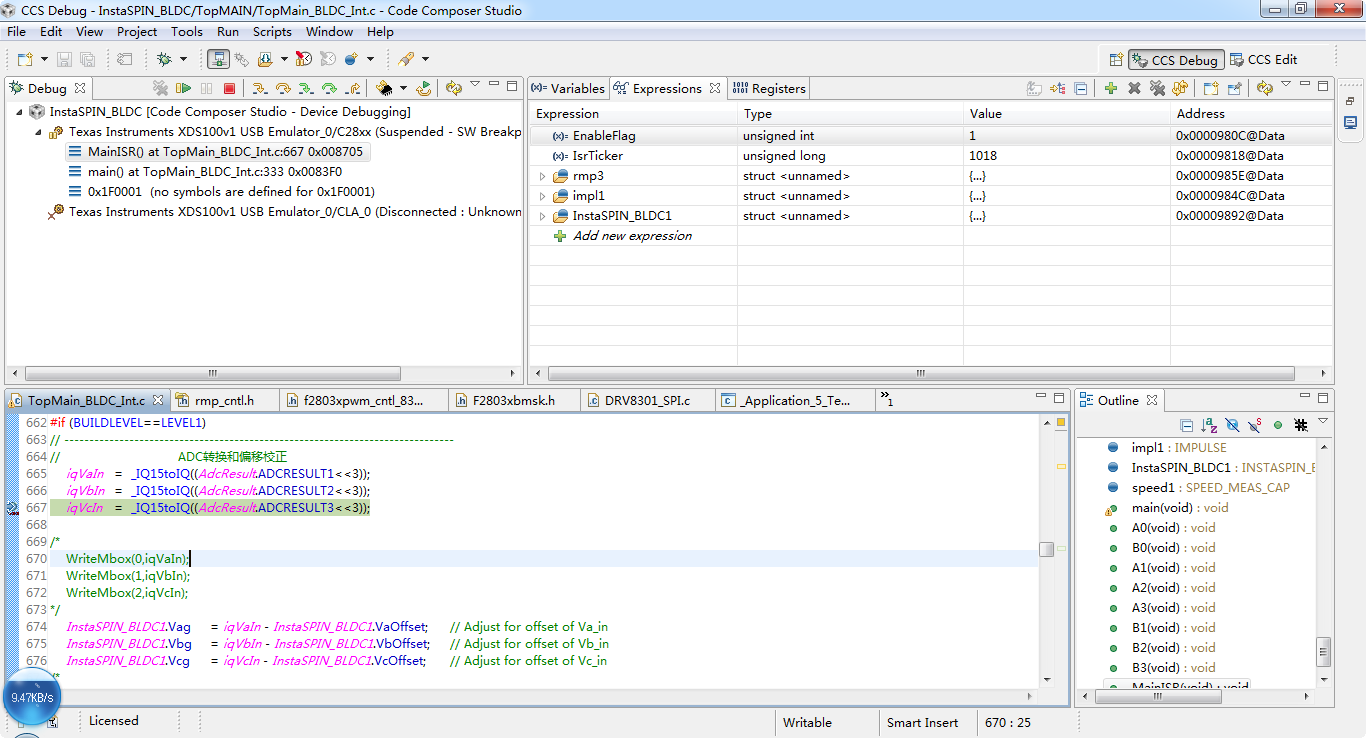Toggle the breakpoint marker on line 667
The image size is (1366, 738).
(x=12, y=508)
